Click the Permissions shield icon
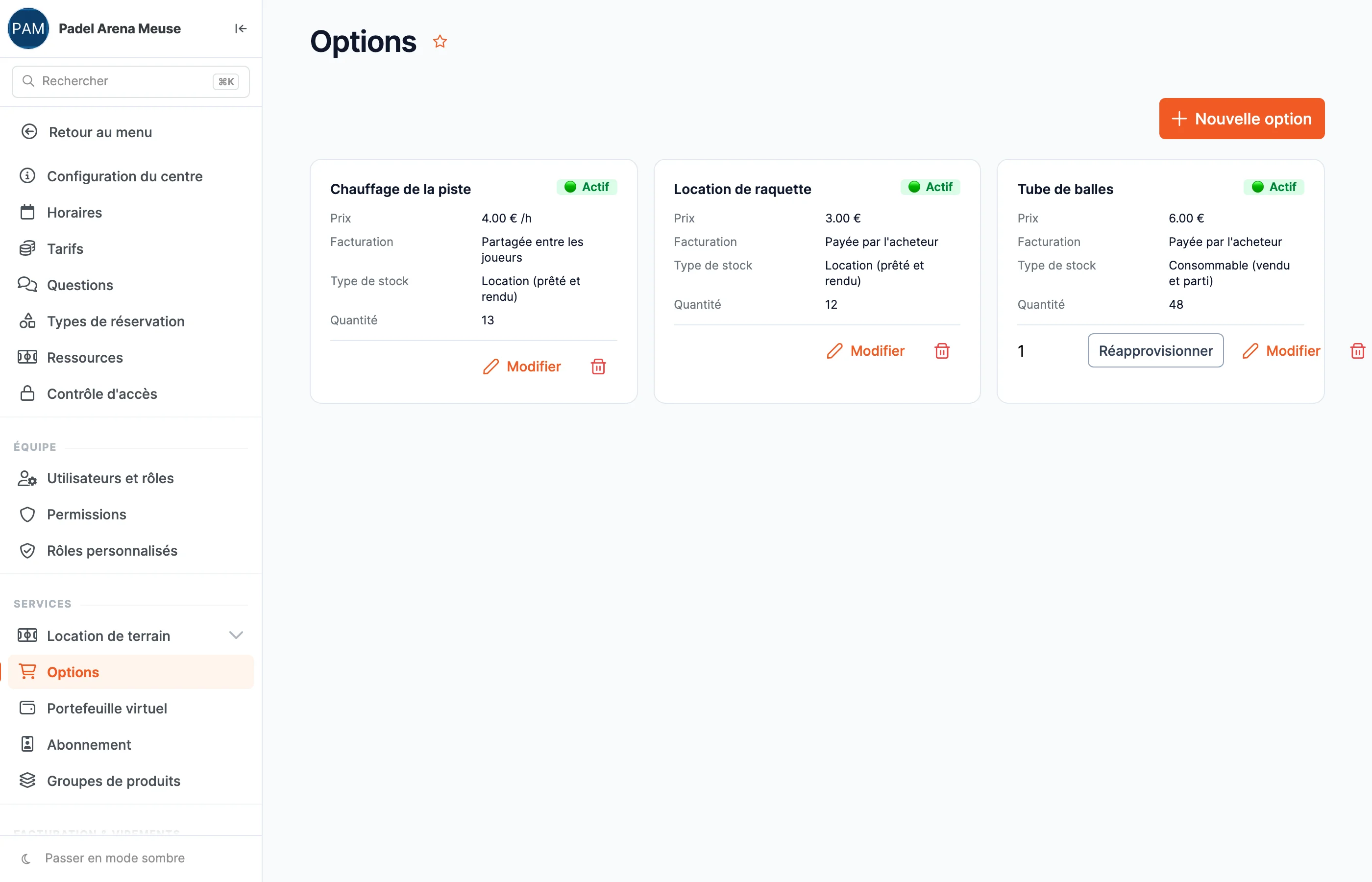1372x882 pixels. [27, 514]
